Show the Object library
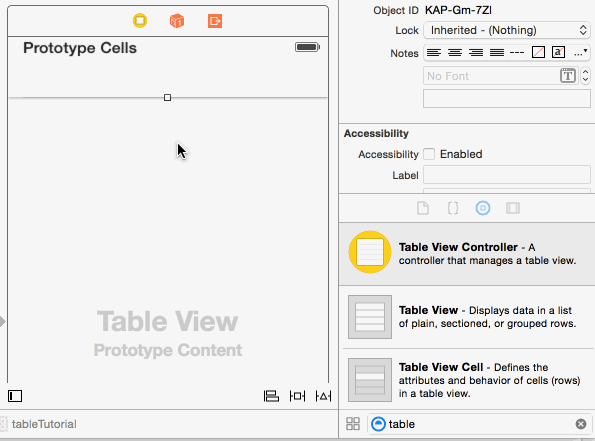 483,208
